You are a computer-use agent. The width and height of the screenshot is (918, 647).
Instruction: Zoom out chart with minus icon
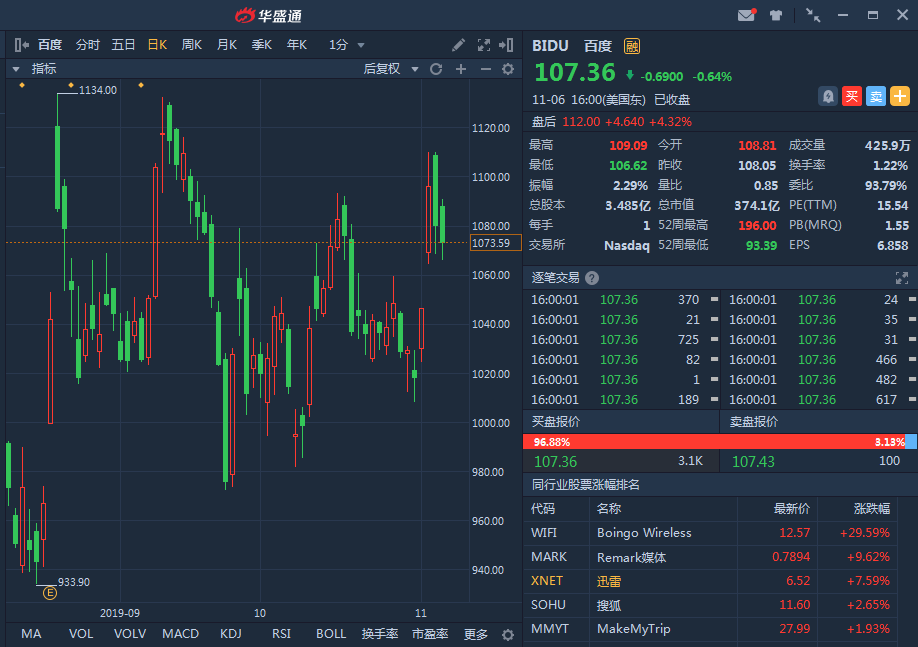pos(485,69)
